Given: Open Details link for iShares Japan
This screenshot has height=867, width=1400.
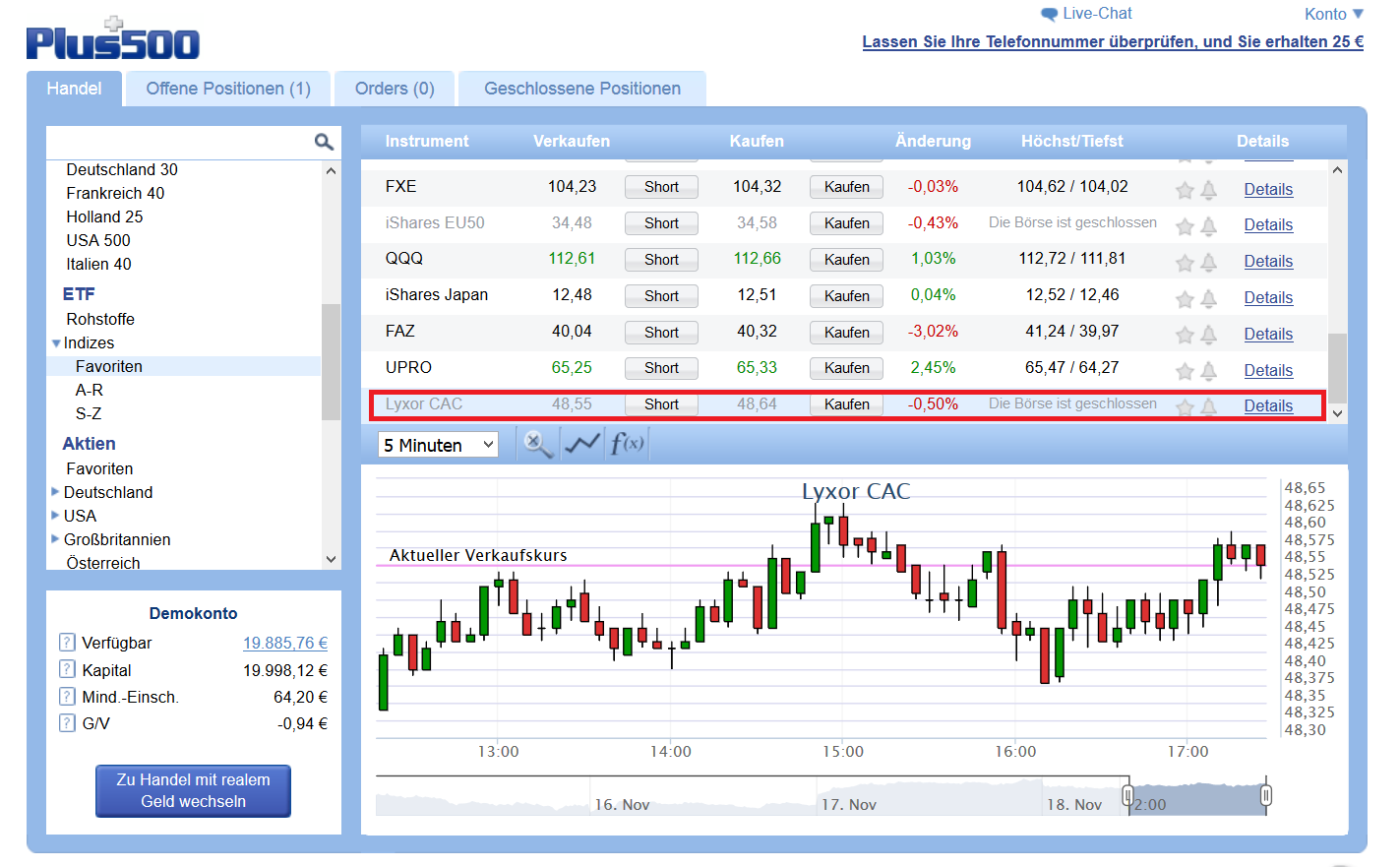Looking at the screenshot, I should tap(1268, 297).
